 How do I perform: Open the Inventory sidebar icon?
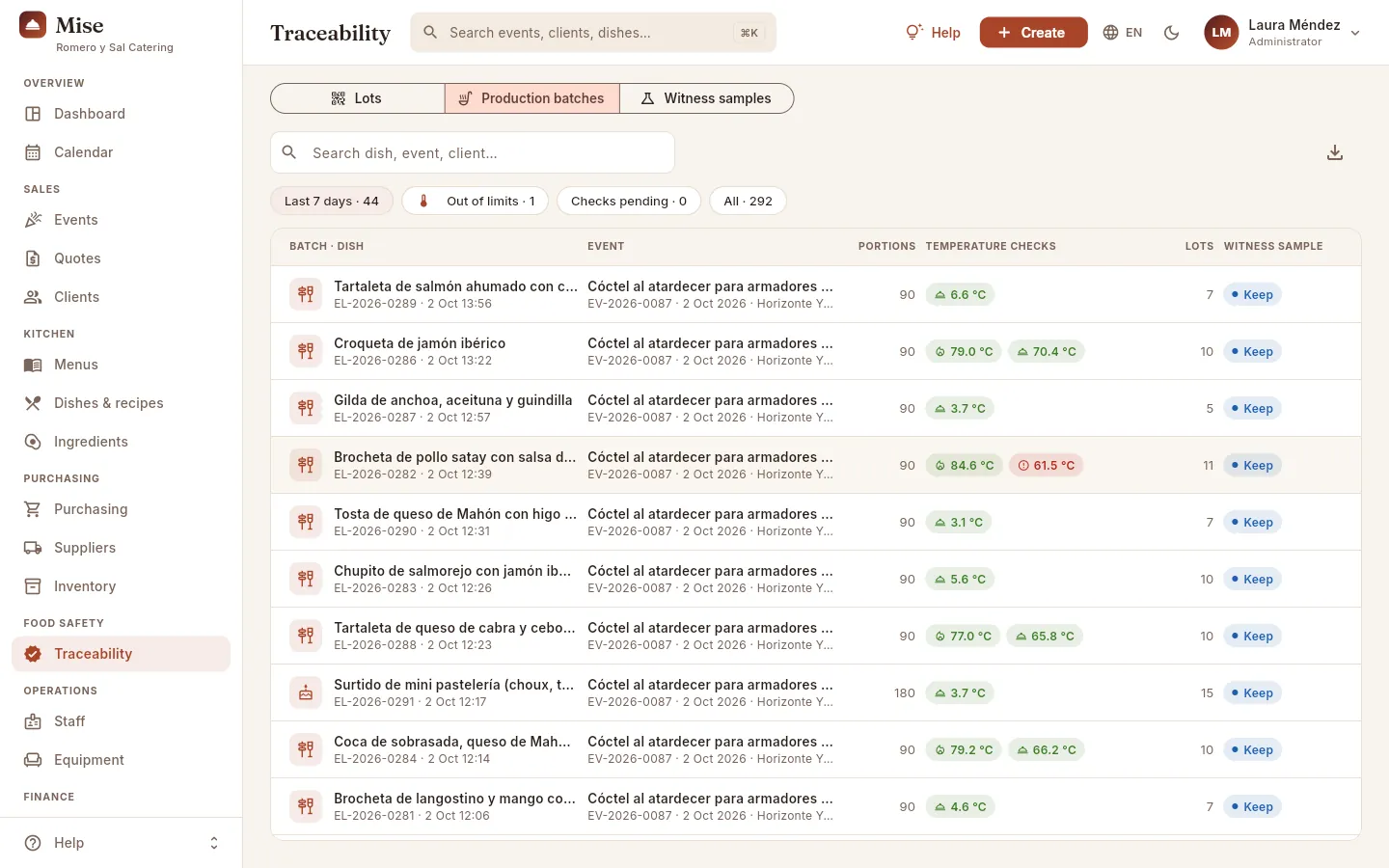coord(33,586)
